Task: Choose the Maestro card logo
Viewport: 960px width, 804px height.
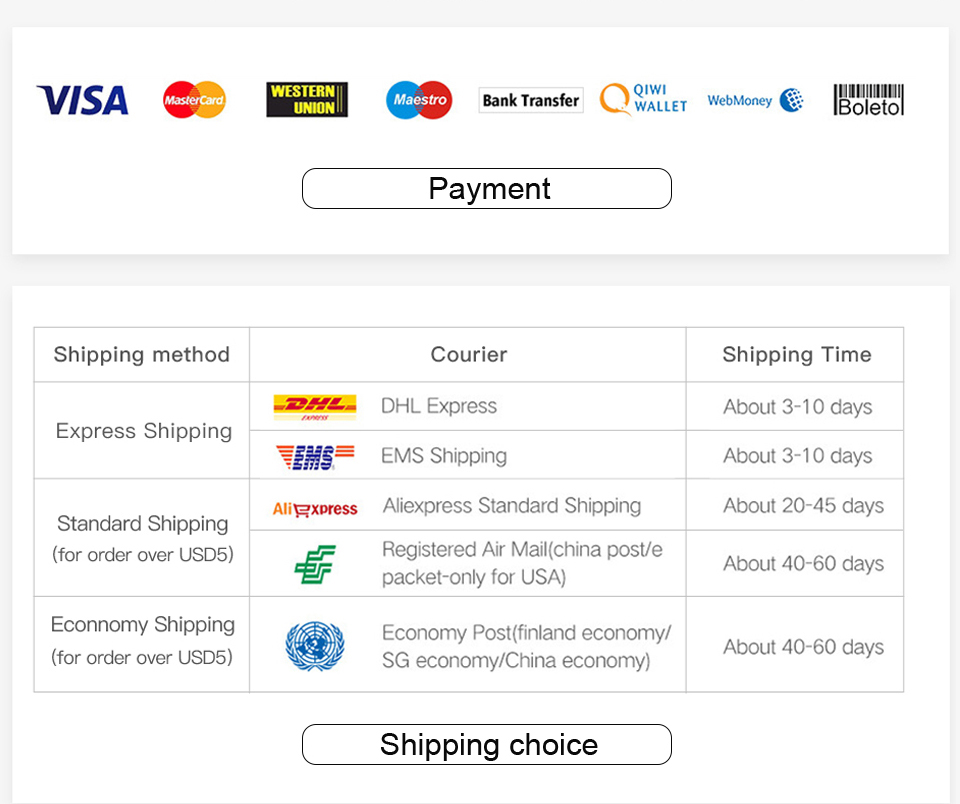Action: click(x=419, y=100)
